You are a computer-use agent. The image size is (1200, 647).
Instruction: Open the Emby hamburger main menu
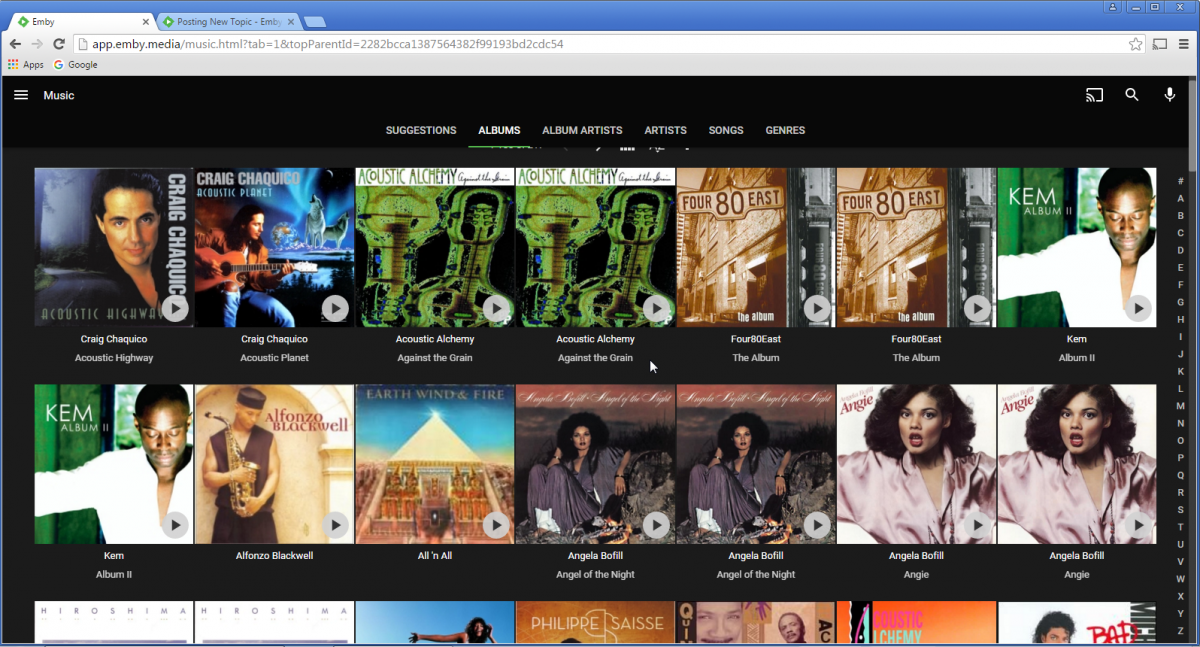21,95
